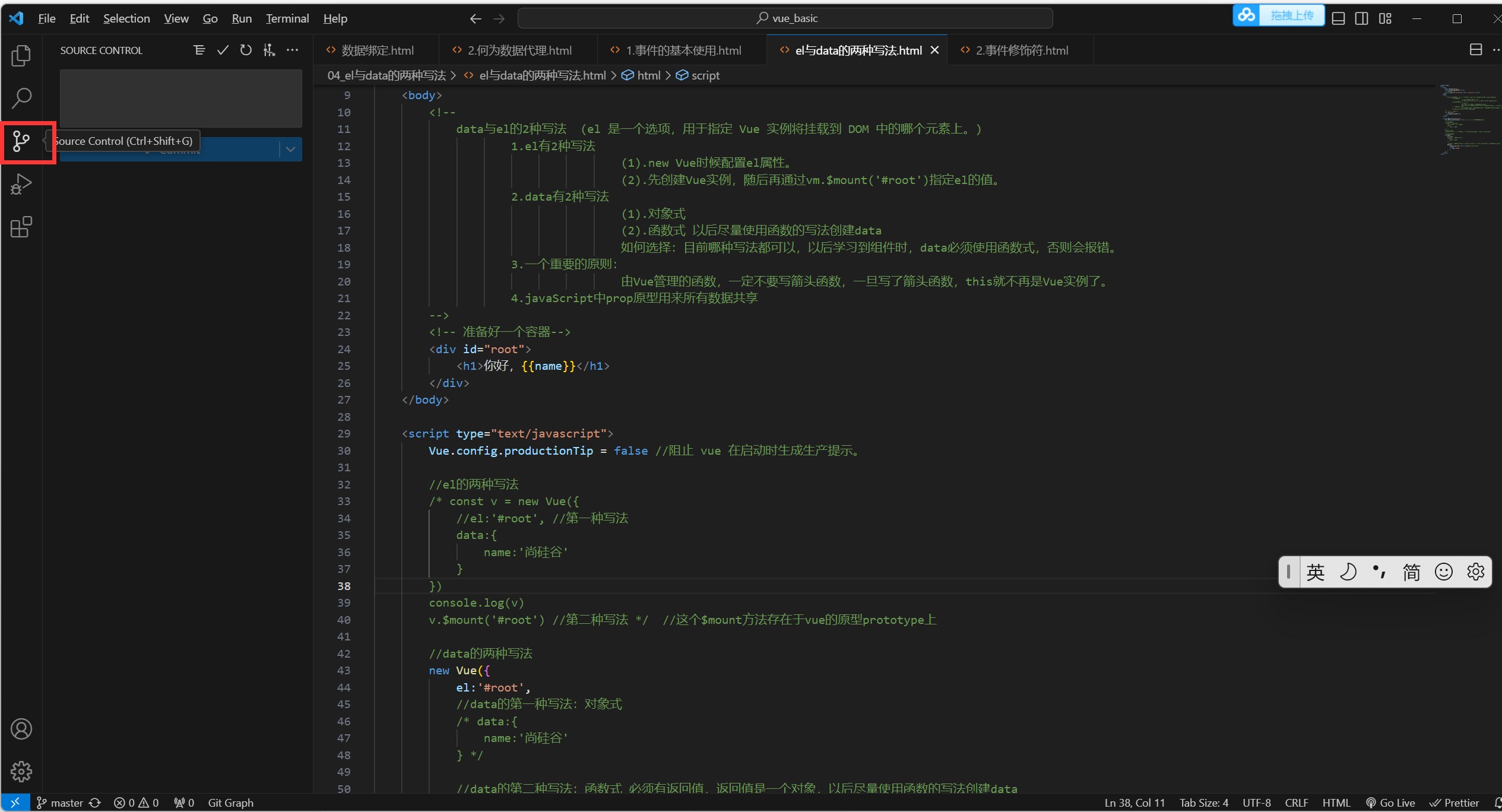The image size is (1502, 812).
Task: Switch to the 2.何为数据代理.html tab
Action: pos(518,50)
